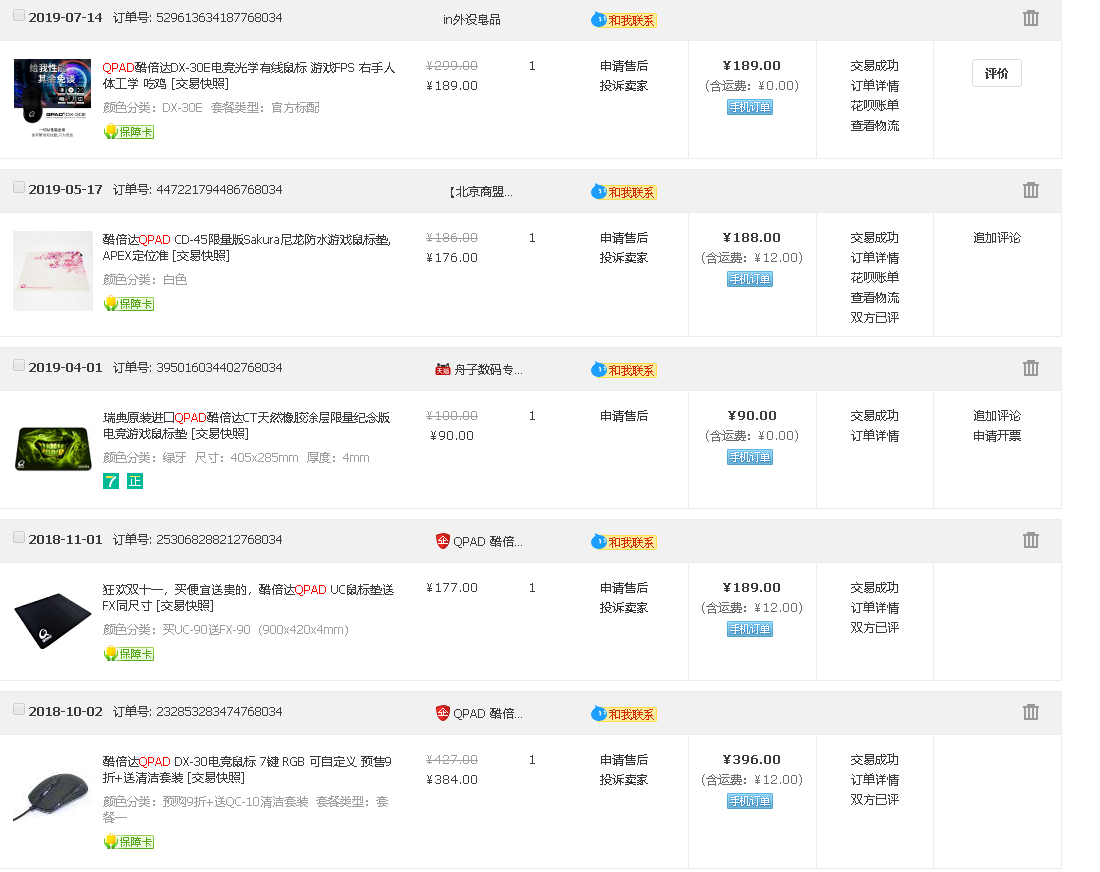This screenshot has width=1100, height=872.
Task: View 双方已评 for the 2018-10-02 order
Action: coord(875,800)
